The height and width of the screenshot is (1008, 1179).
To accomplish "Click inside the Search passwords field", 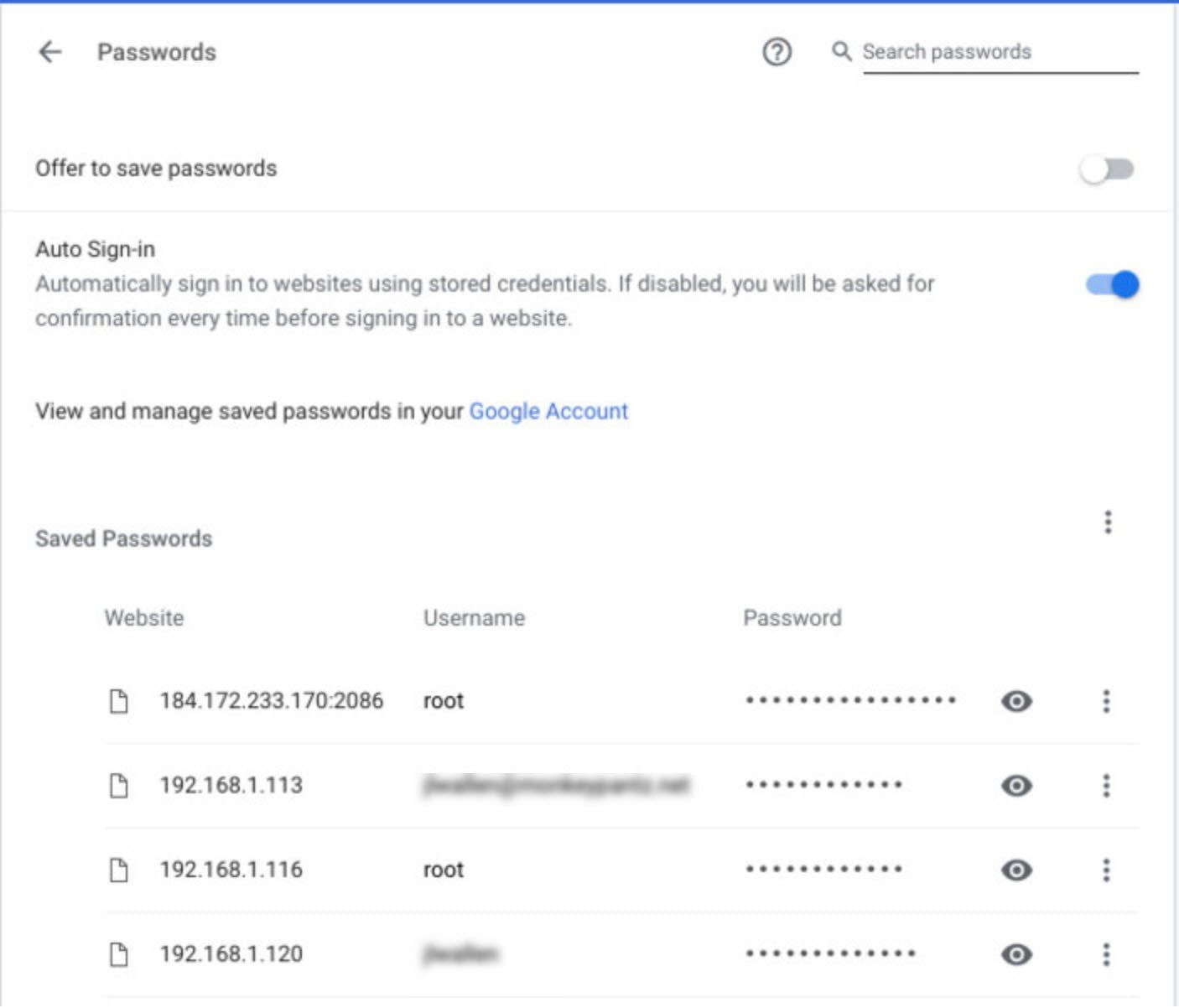I will (964, 51).
